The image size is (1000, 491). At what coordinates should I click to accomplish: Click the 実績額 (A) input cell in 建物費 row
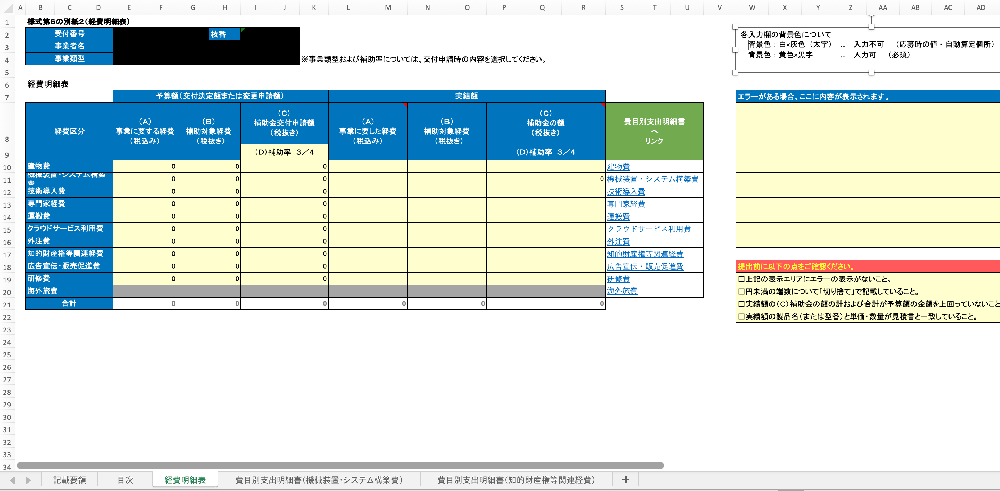(368, 166)
